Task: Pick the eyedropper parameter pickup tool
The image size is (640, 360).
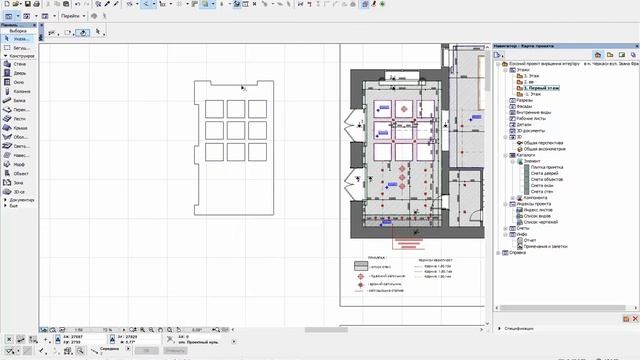Action: tap(107, 4)
